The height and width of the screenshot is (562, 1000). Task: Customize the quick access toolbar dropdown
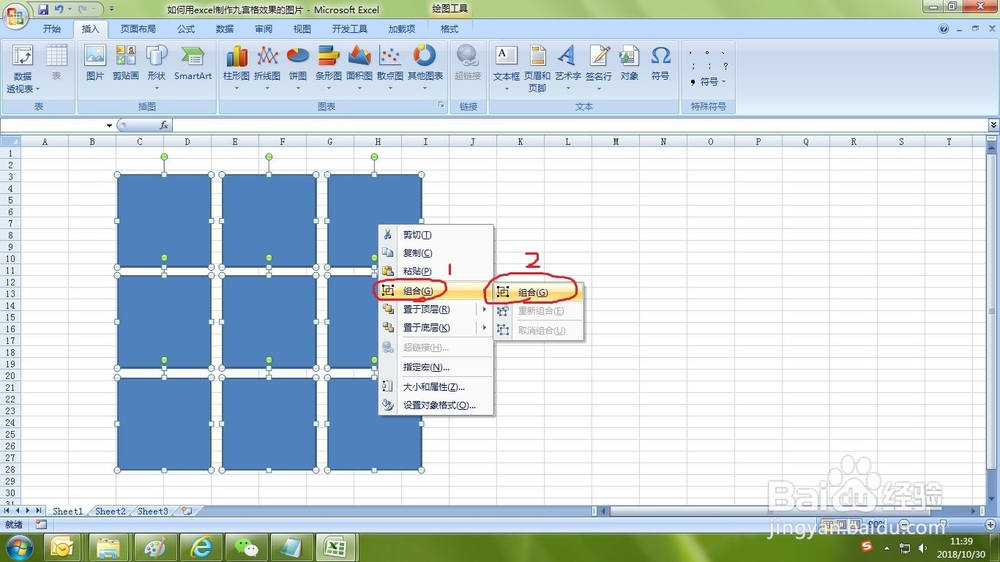111,9
